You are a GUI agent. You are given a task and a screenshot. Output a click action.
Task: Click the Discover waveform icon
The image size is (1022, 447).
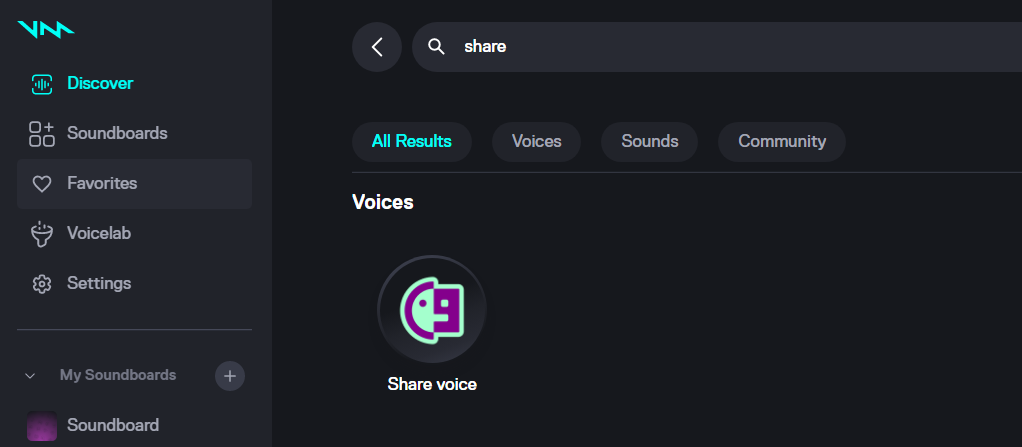tap(41, 83)
